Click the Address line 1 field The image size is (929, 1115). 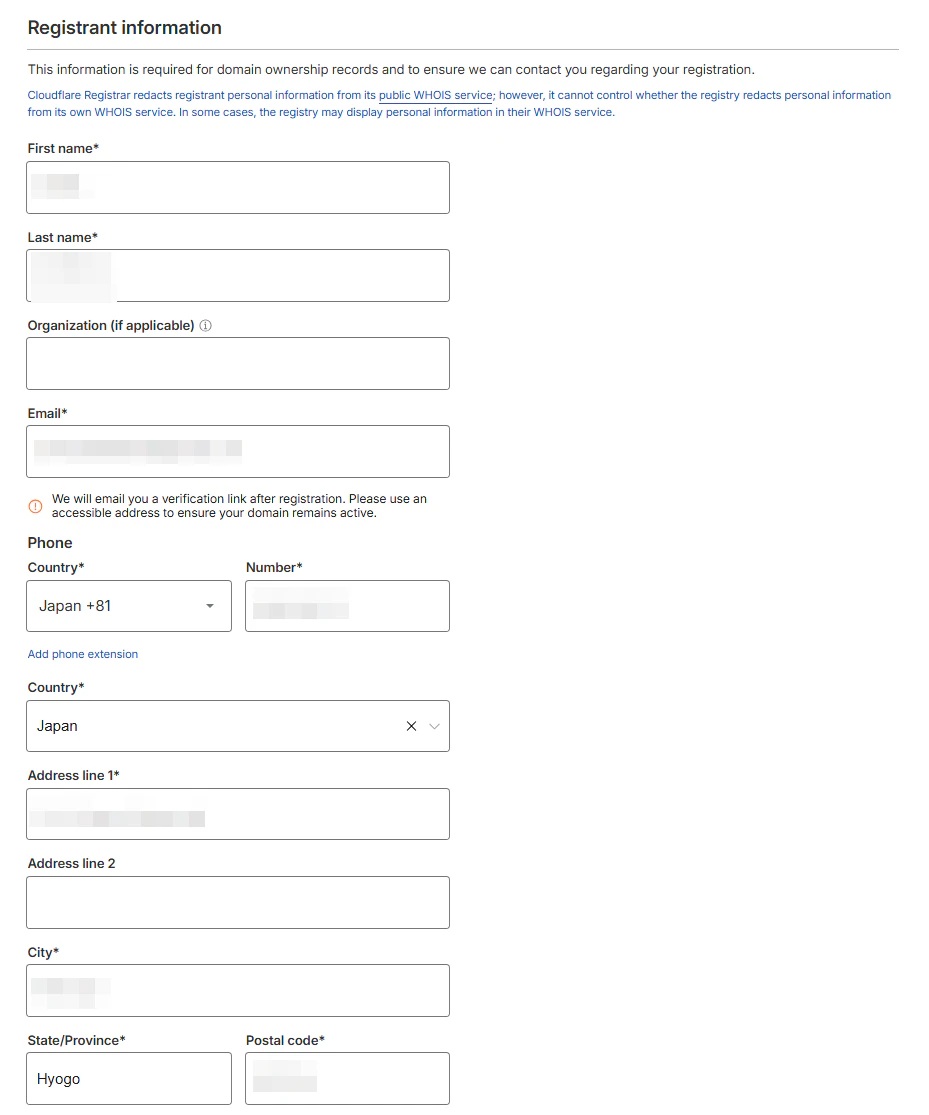click(238, 814)
